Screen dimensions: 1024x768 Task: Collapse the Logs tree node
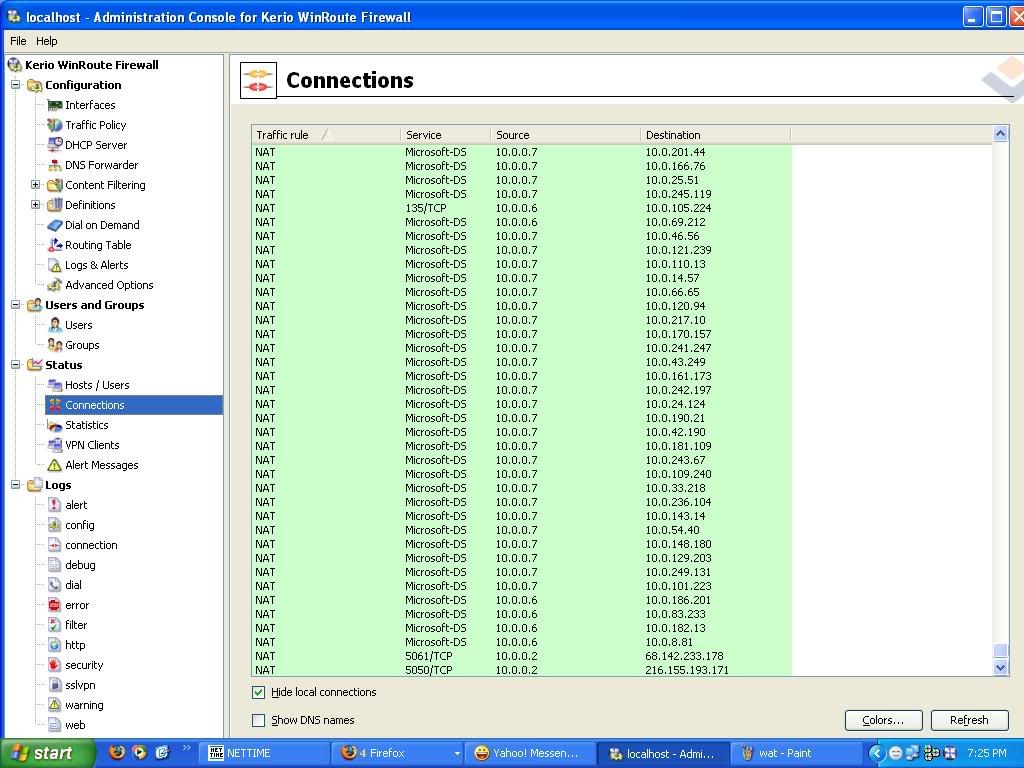click(x=16, y=485)
